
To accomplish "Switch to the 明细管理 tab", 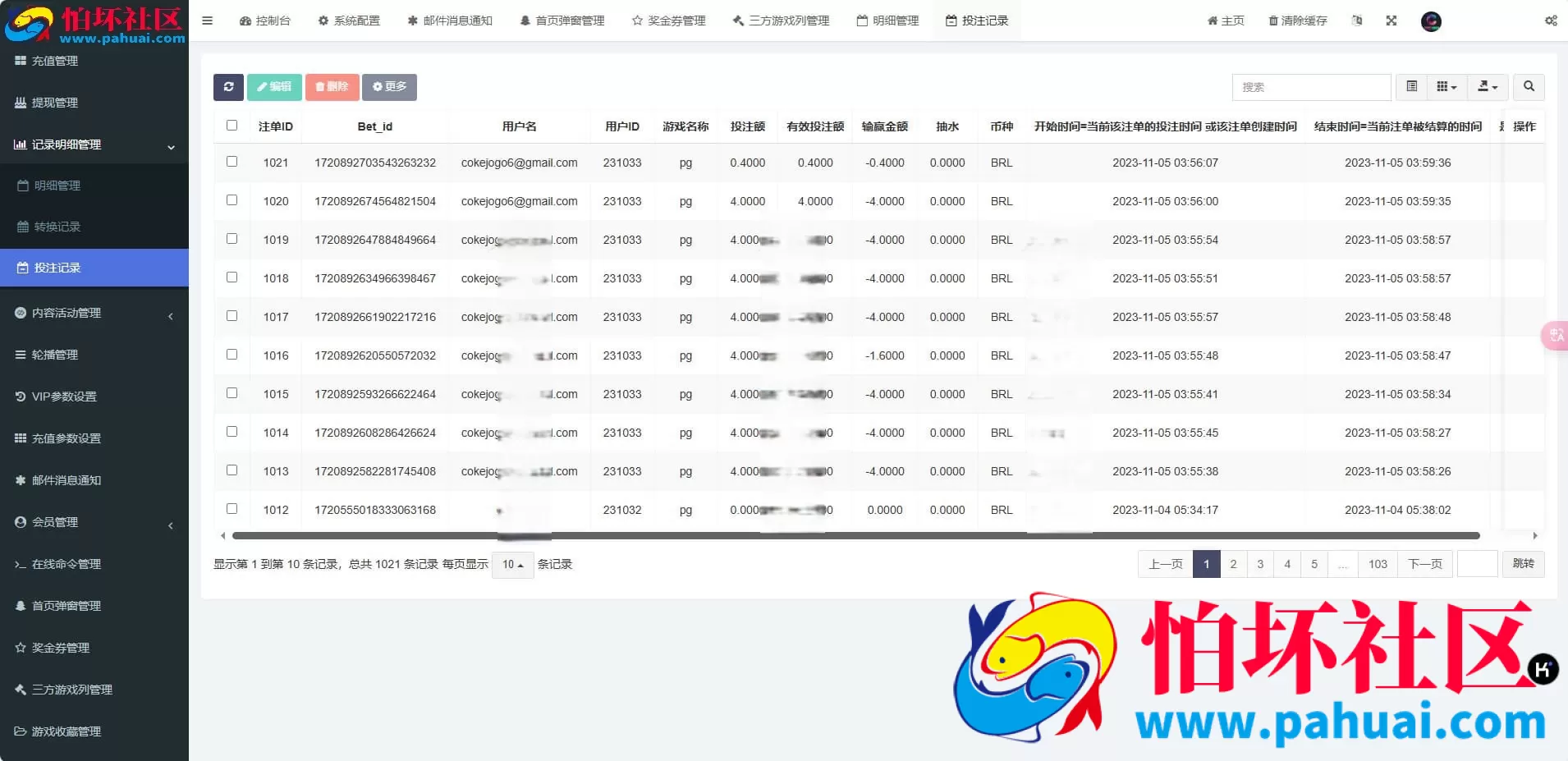I will [886, 21].
